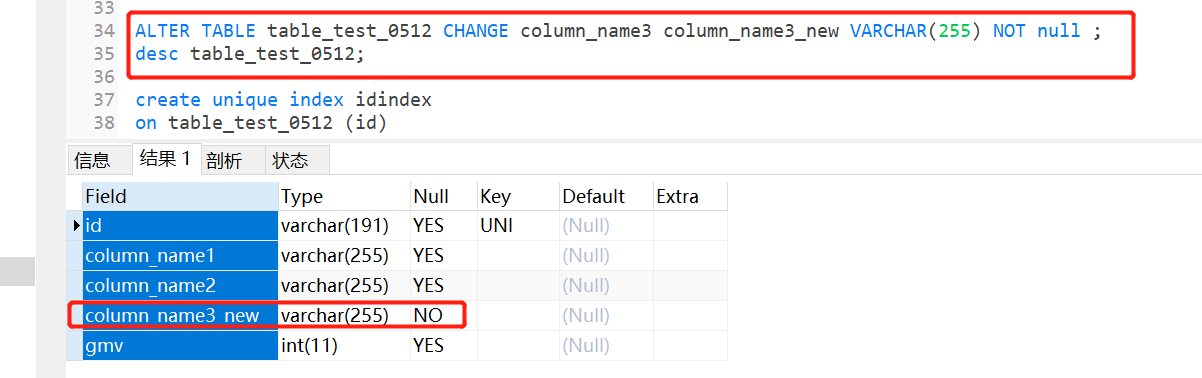The height and width of the screenshot is (378, 1202).
Task: Click the Default column header
Action: (605, 196)
